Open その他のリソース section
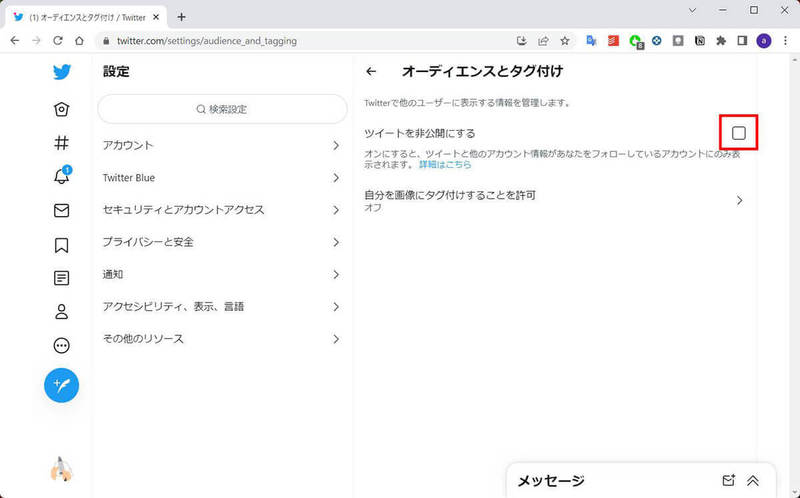The image size is (800, 498). 222,339
